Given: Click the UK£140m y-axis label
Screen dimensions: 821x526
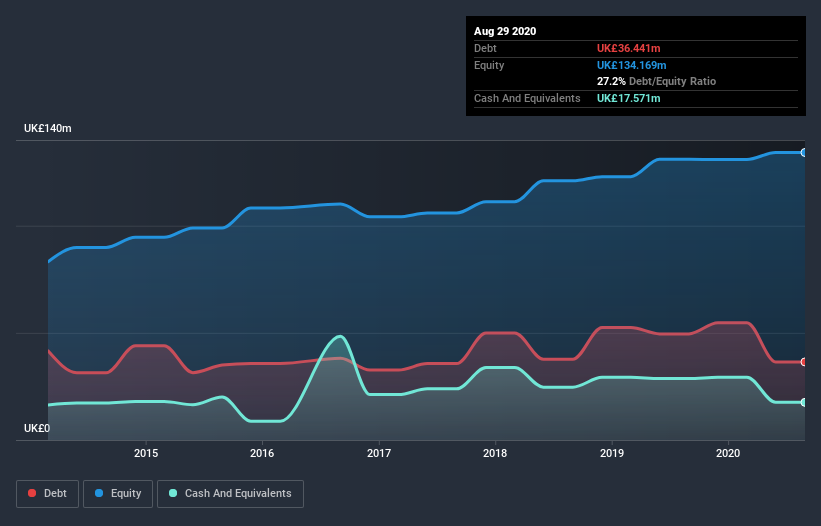Looking at the screenshot, I should click(48, 128).
